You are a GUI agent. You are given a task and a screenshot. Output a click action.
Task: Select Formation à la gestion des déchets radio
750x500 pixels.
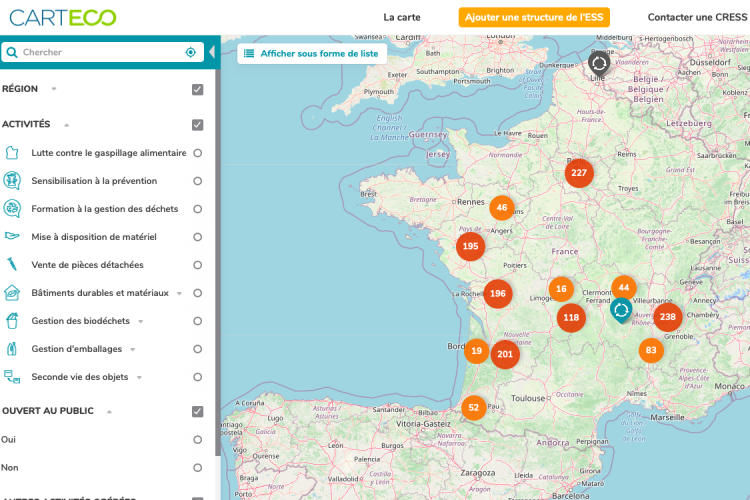tap(198, 209)
